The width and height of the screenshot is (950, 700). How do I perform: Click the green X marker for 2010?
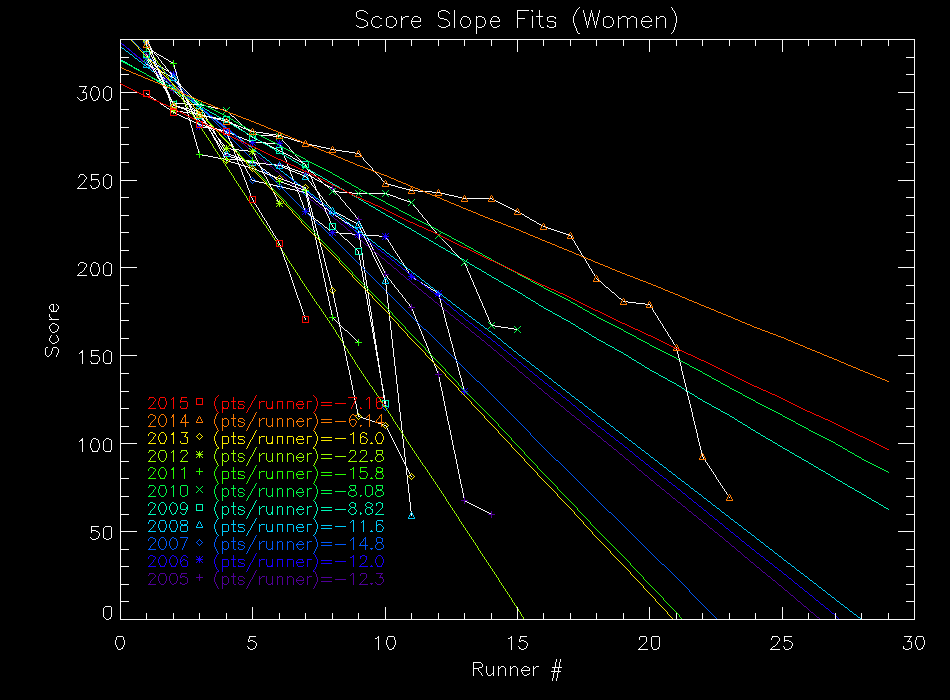[x=199, y=490]
